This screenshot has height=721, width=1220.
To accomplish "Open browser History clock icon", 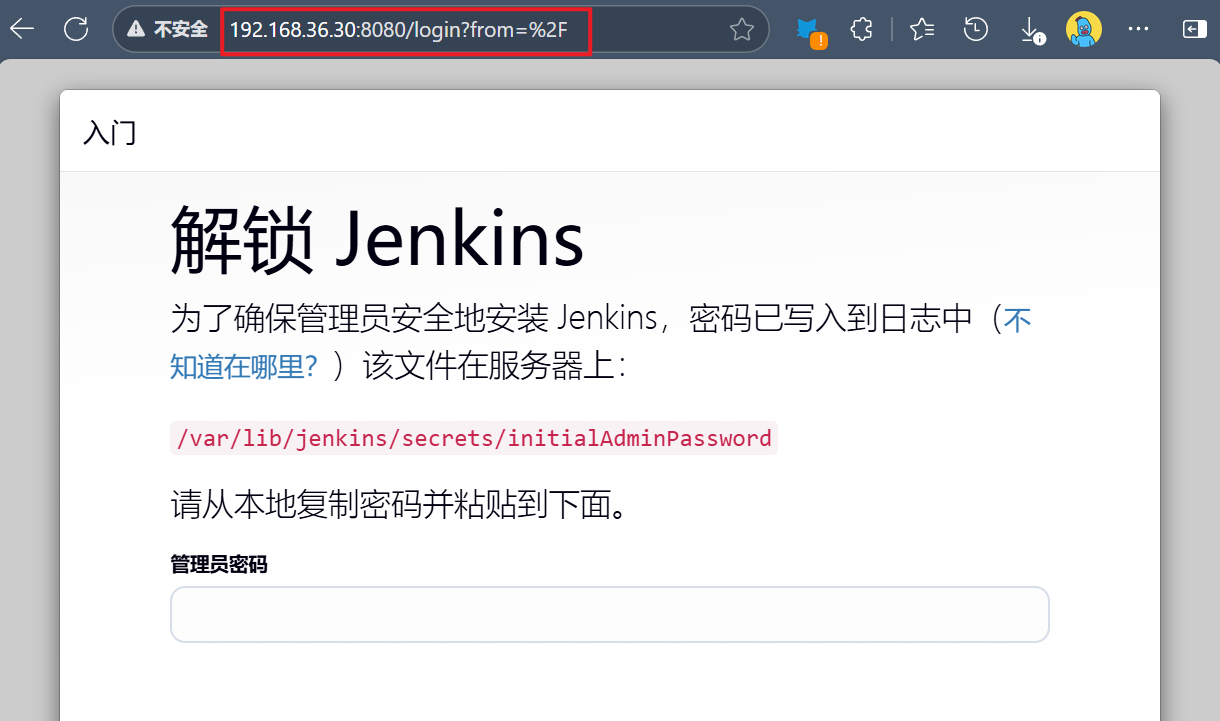I will click(976, 30).
